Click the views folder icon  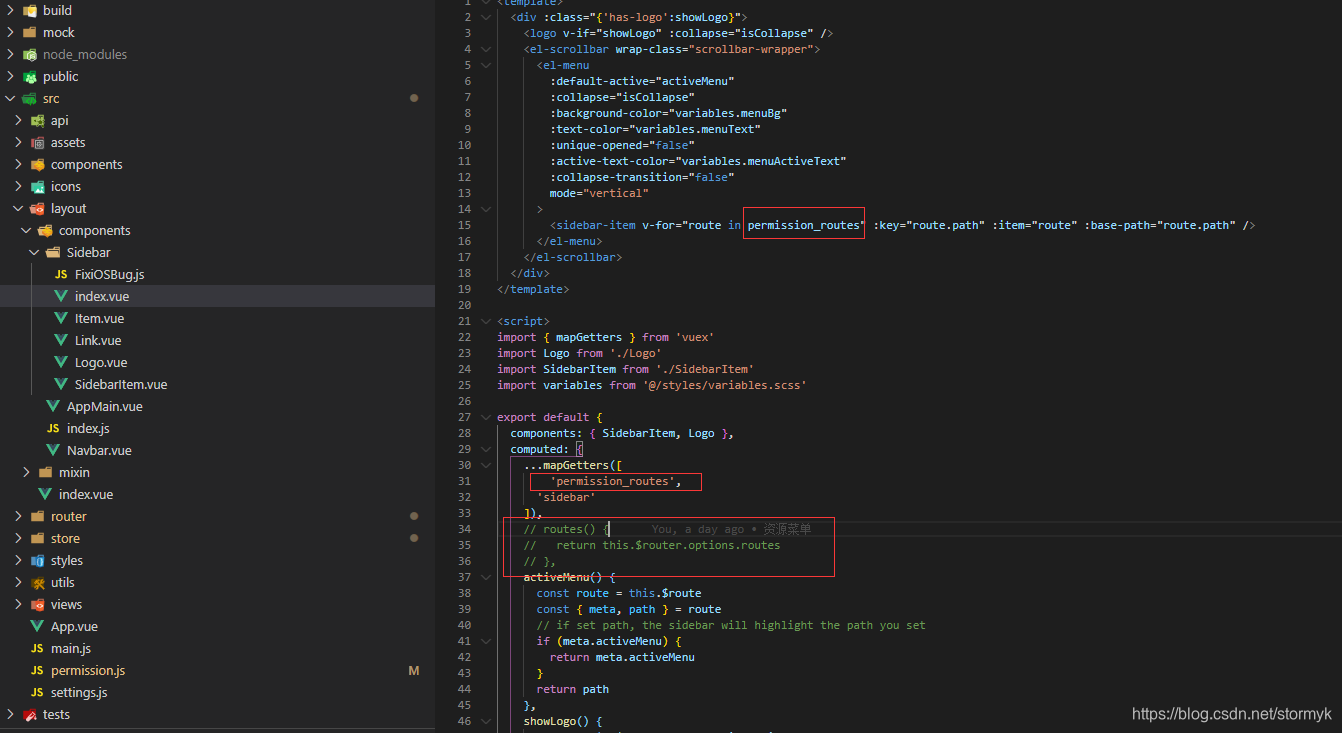pos(37,604)
